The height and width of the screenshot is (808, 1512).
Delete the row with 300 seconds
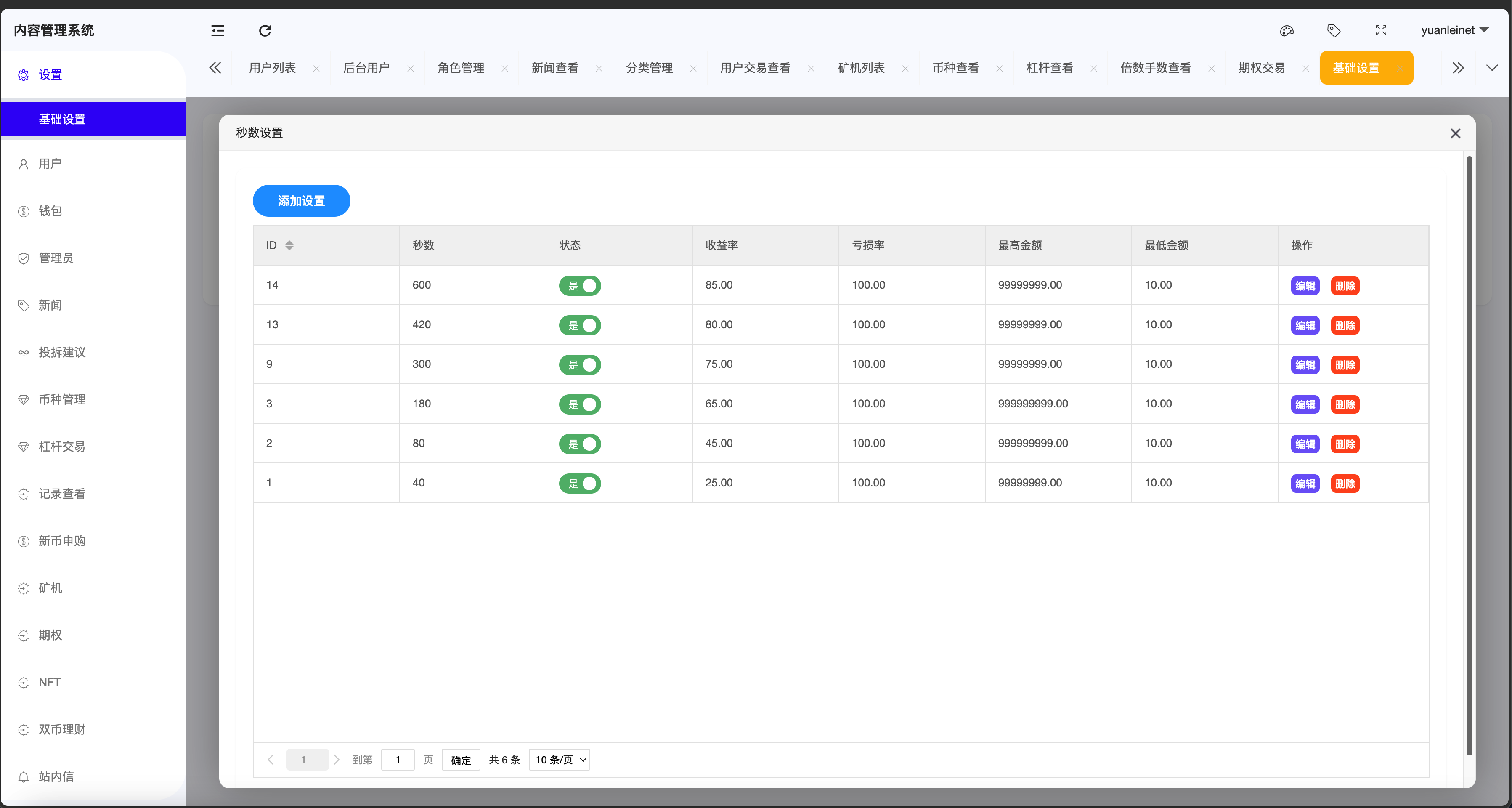pos(1345,365)
